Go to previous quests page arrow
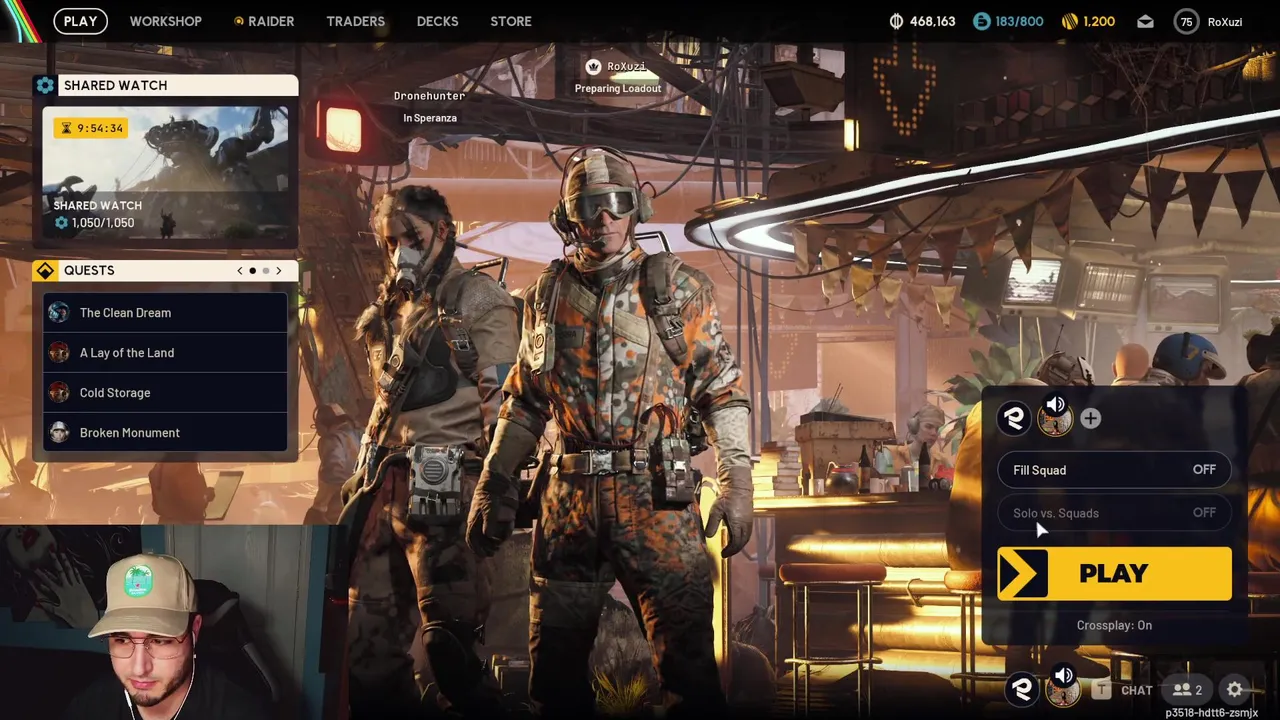The image size is (1280, 720). pos(239,271)
